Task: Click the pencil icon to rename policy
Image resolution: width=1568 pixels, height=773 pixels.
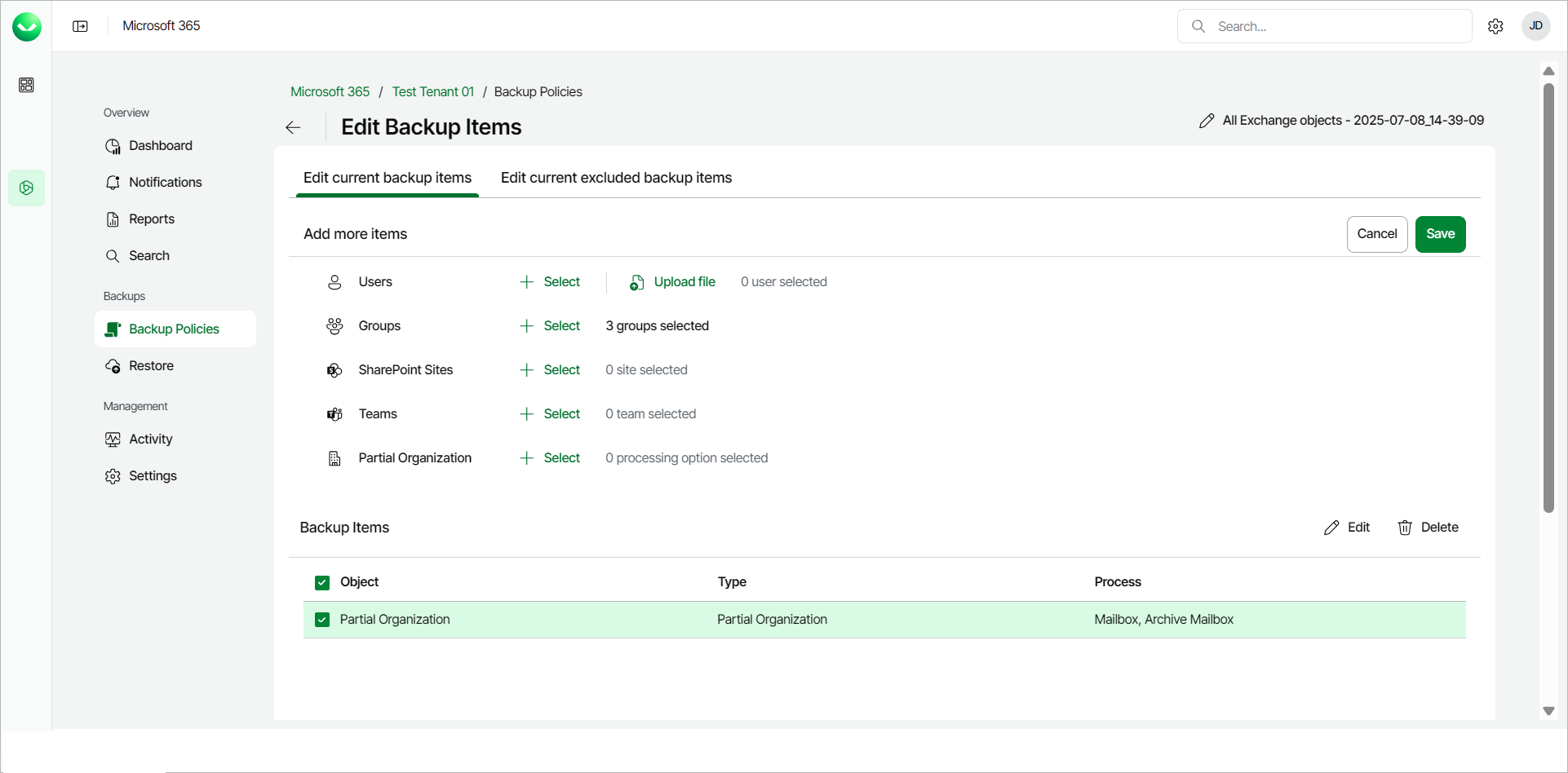Action: click(1207, 121)
